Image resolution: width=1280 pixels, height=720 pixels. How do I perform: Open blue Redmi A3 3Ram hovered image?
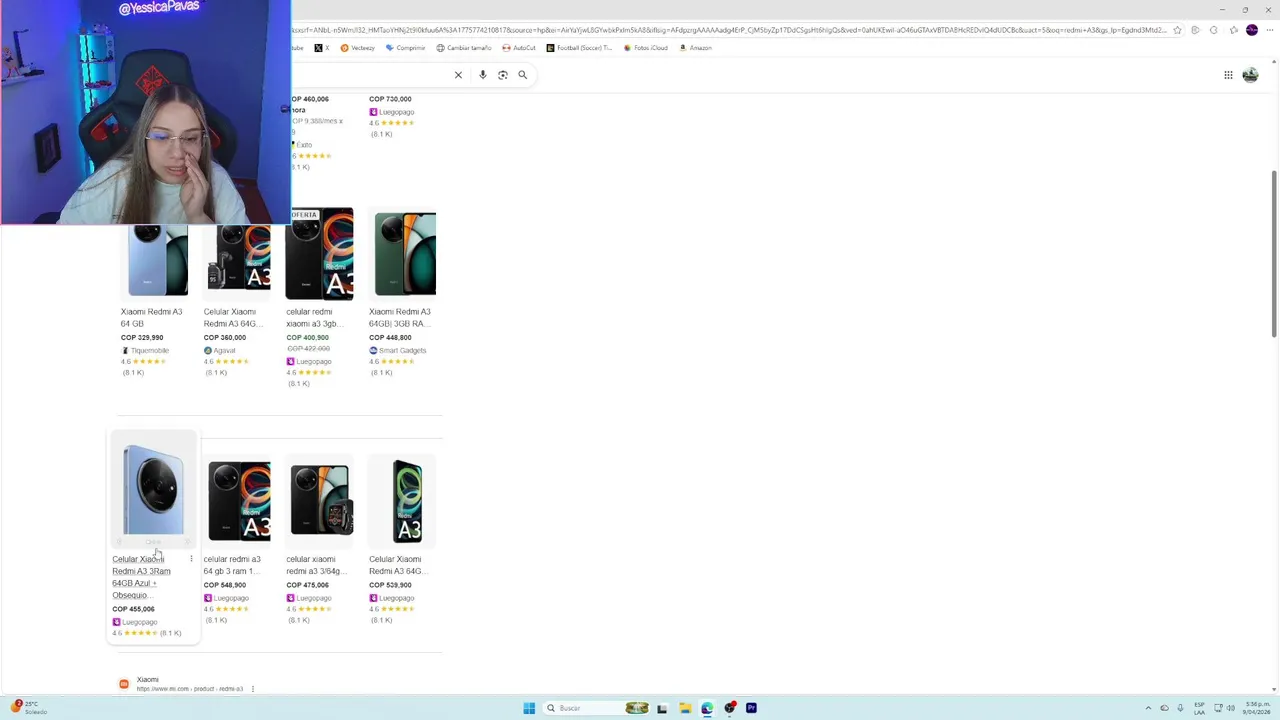(x=153, y=491)
